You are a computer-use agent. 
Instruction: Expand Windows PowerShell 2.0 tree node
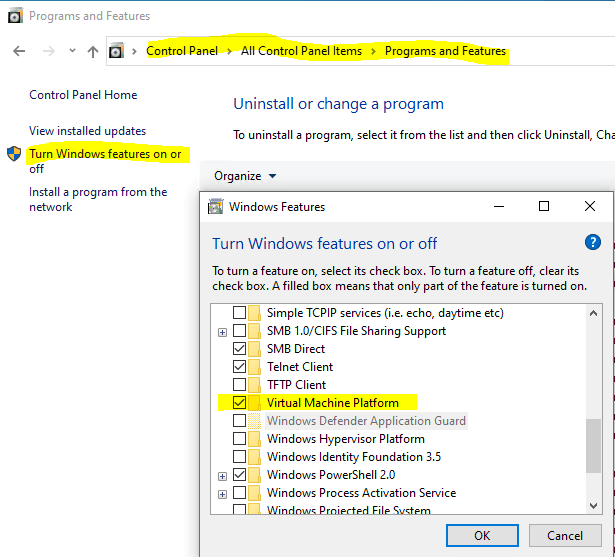click(x=222, y=477)
